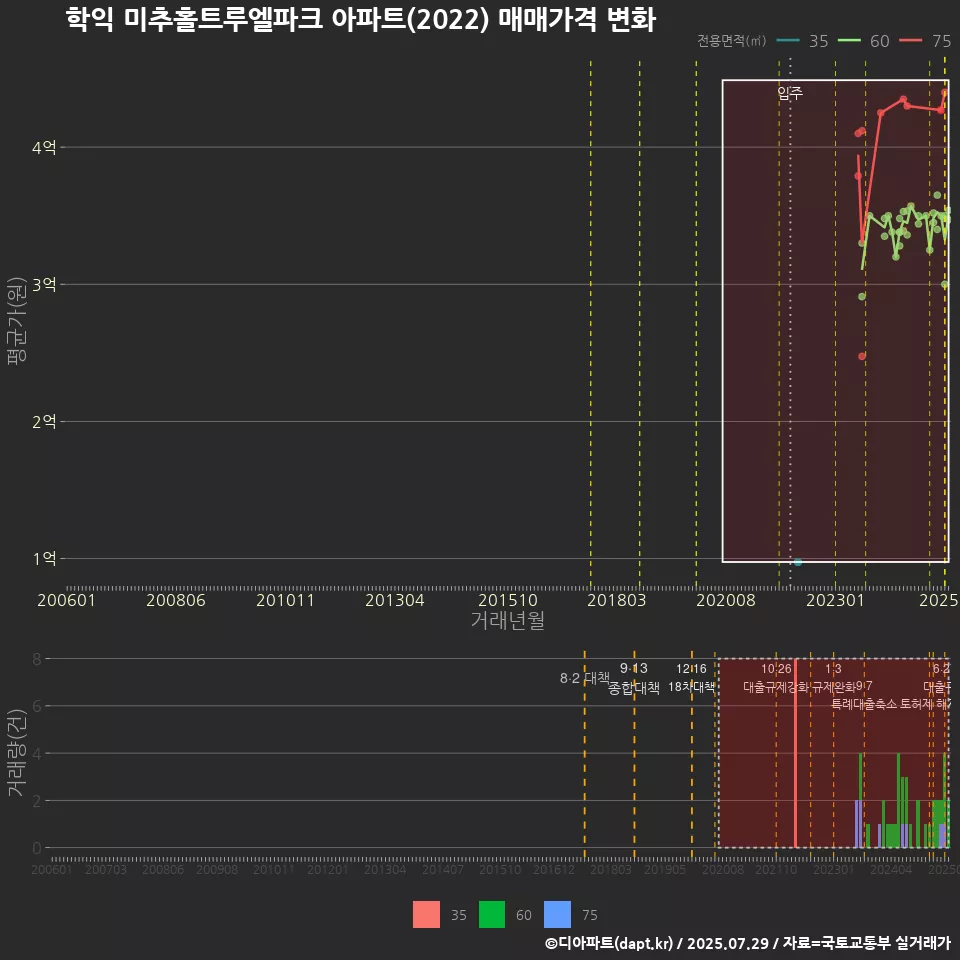Click 201510 tick on the price chart axis
This screenshot has width=960, height=960.
[508, 600]
